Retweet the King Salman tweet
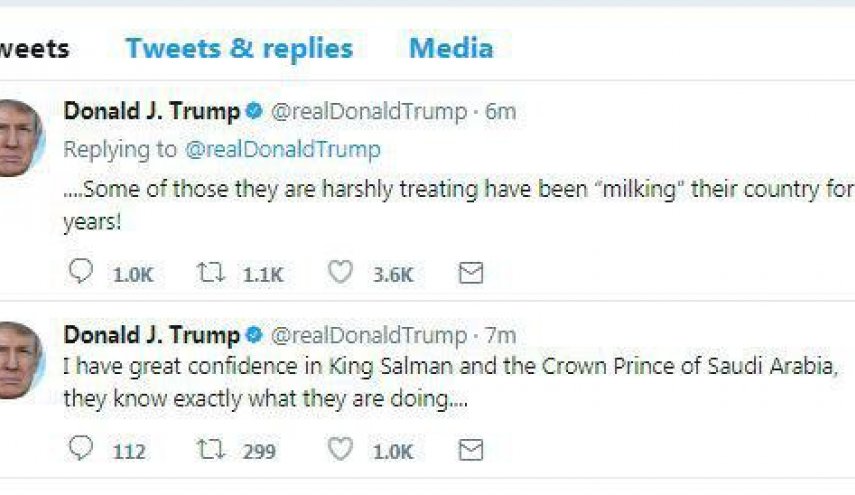Viewport: 855px width, 495px height. point(211,450)
